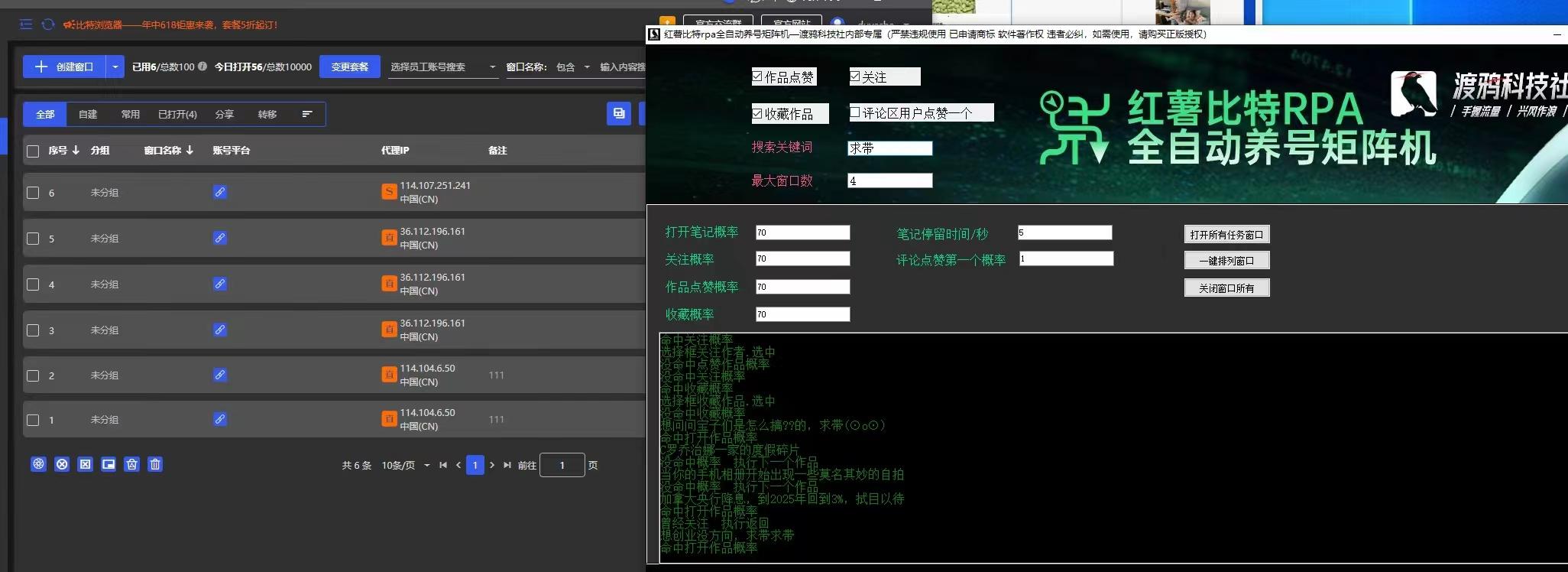Go to the first page arrow
The height and width of the screenshot is (572, 1568).
[443, 465]
